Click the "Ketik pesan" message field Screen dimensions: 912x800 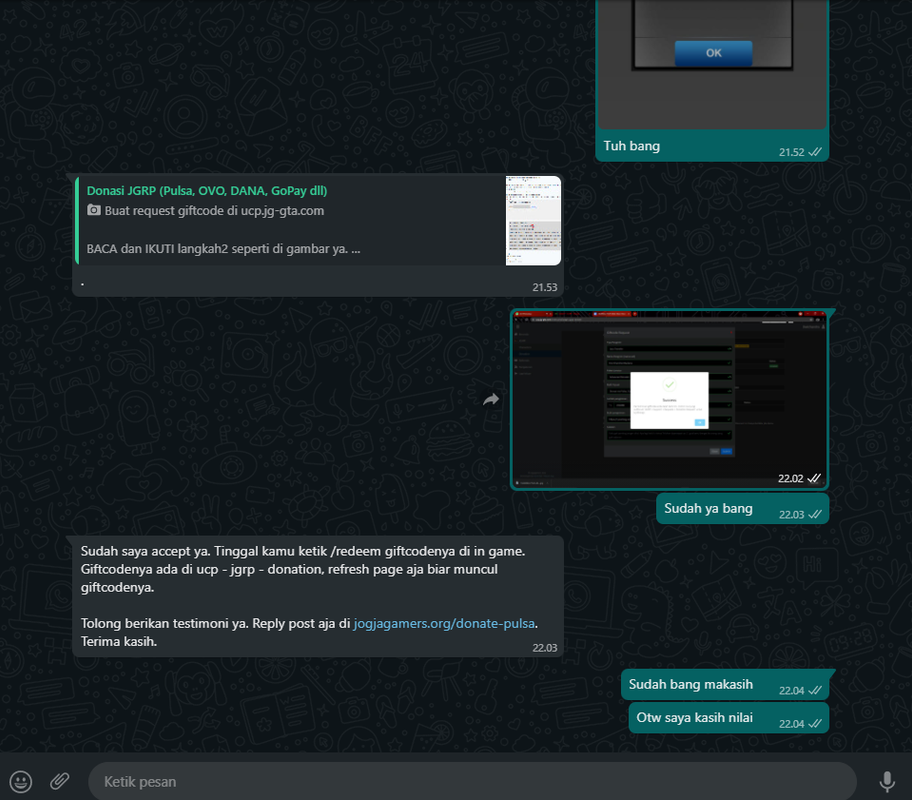tap(472, 781)
